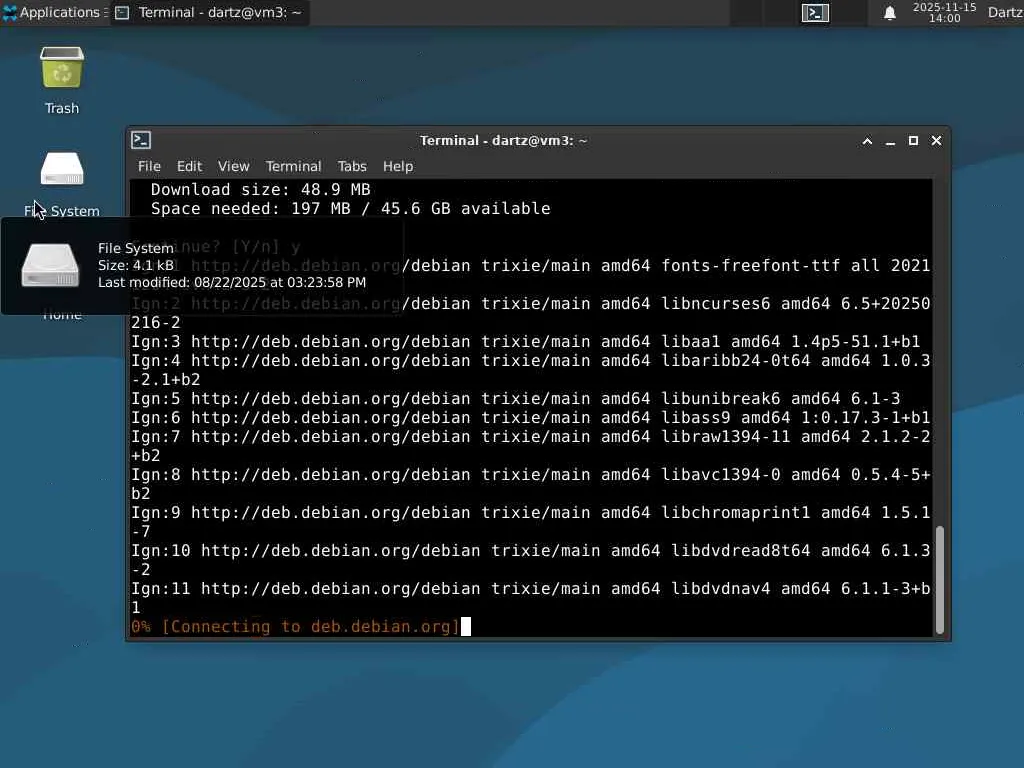1024x768 pixels.
Task: Click the Ign:7 libraw1394-11 line
Action: click(x=530, y=446)
